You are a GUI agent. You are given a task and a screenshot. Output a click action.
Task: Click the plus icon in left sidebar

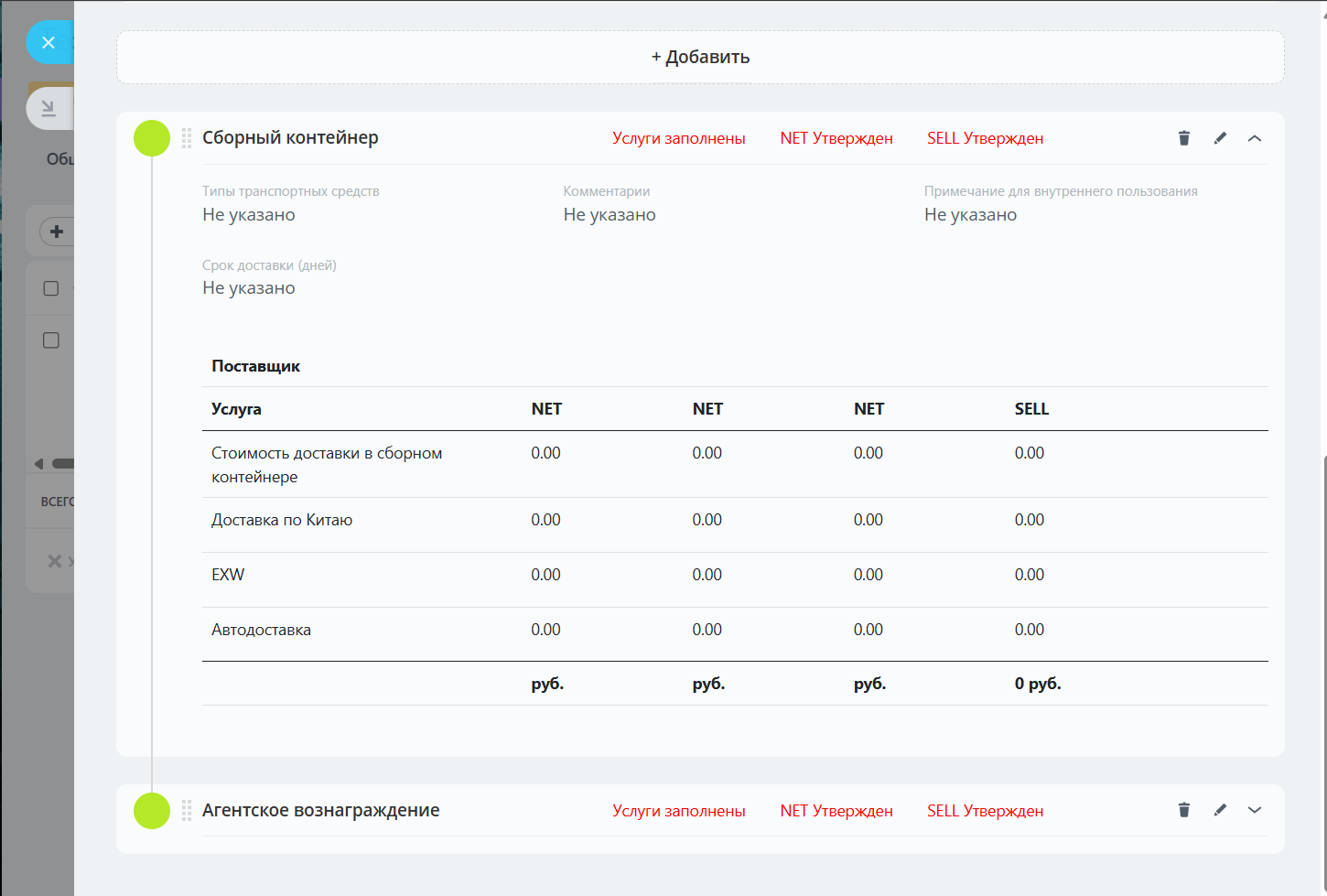coord(57,232)
